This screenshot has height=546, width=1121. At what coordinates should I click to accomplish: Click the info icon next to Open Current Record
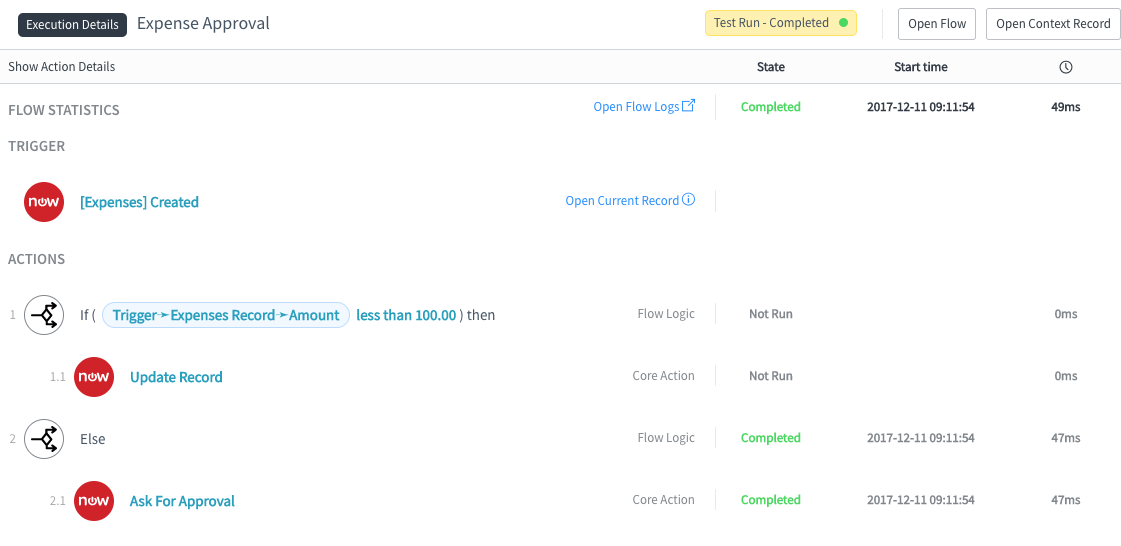688,199
